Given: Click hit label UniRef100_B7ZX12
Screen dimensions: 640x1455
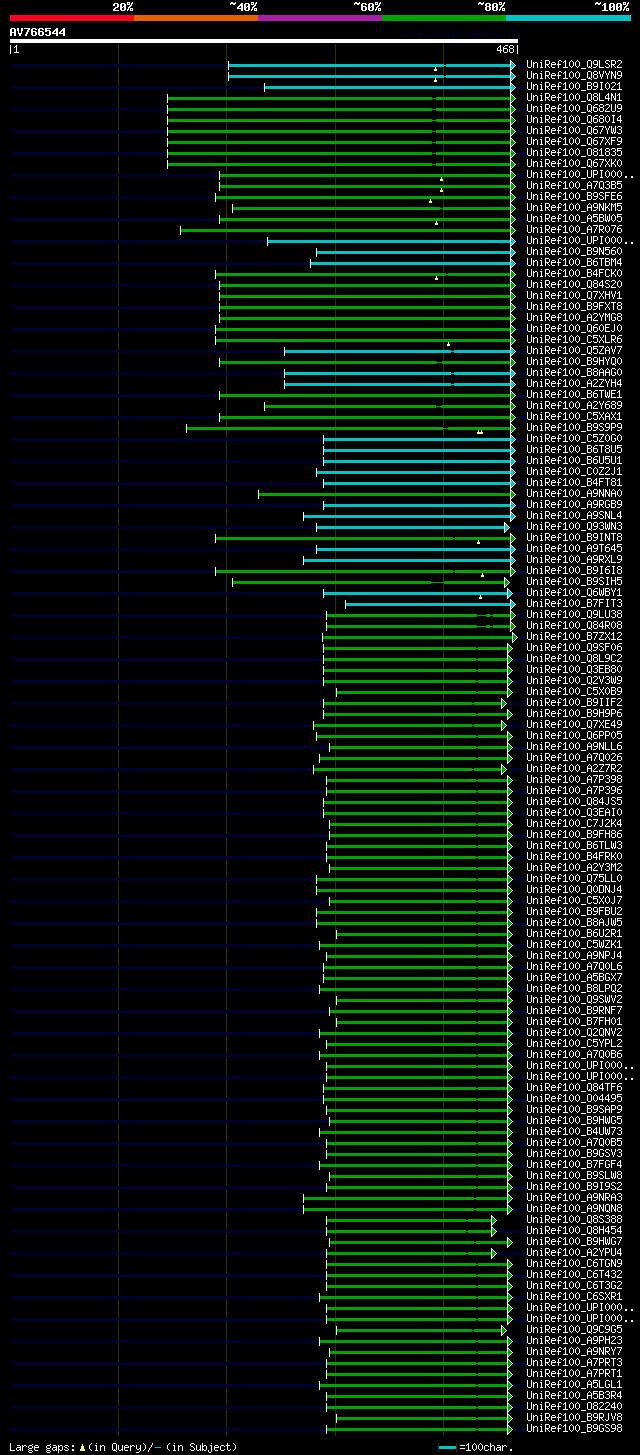Looking at the screenshot, I should 574,636.
